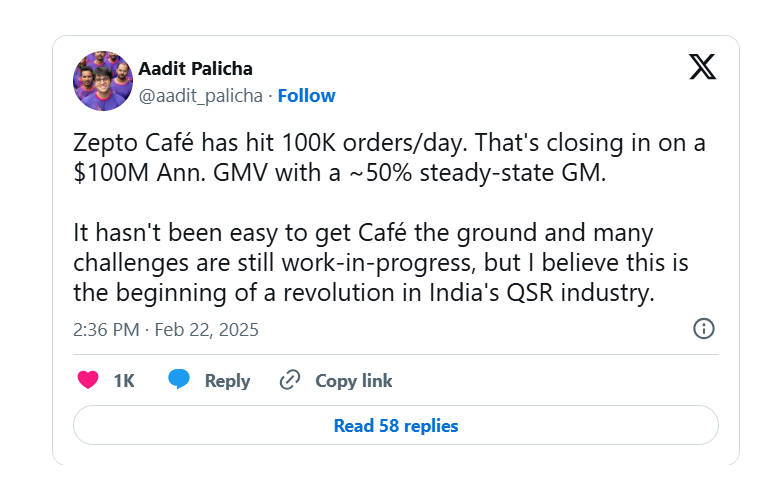The width and height of the screenshot is (771, 477).
Task: Click the India's QSR industry text line
Action: (364, 293)
